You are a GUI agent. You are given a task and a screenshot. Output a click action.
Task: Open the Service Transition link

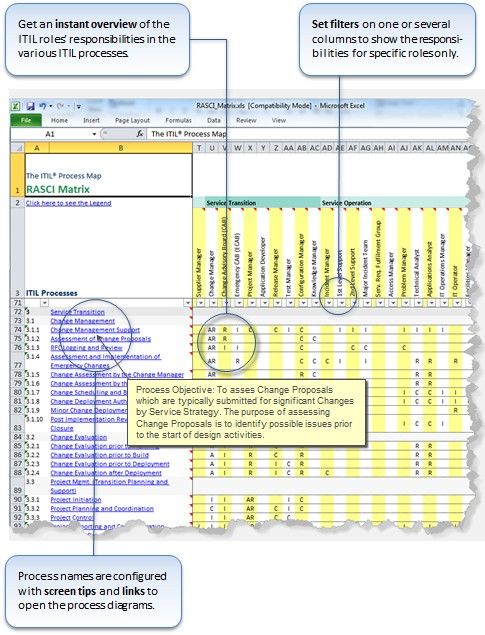point(77,312)
